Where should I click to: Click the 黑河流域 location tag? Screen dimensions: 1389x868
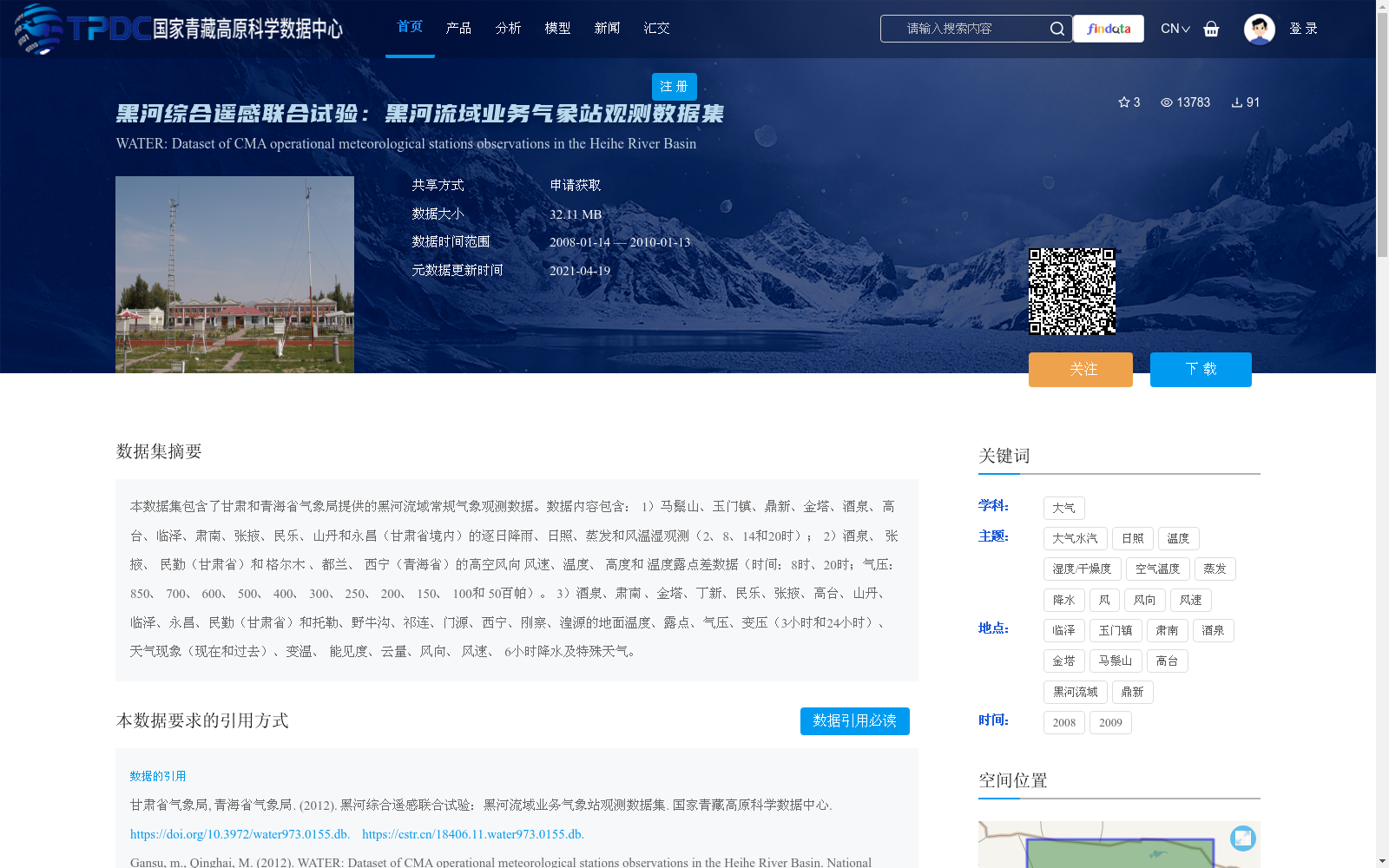click(x=1076, y=692)
